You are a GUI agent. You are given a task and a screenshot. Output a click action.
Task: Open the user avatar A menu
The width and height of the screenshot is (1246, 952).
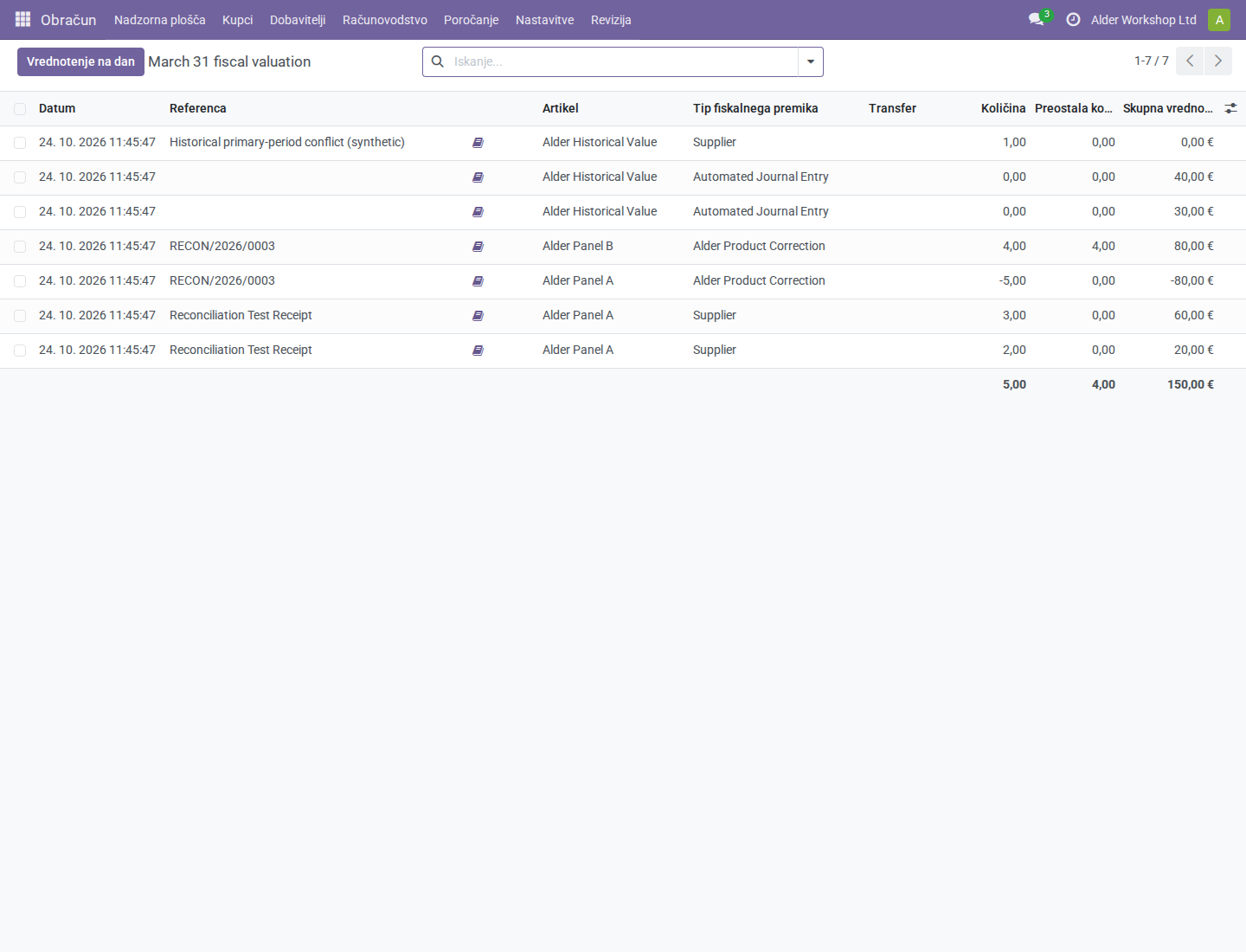1219,20
